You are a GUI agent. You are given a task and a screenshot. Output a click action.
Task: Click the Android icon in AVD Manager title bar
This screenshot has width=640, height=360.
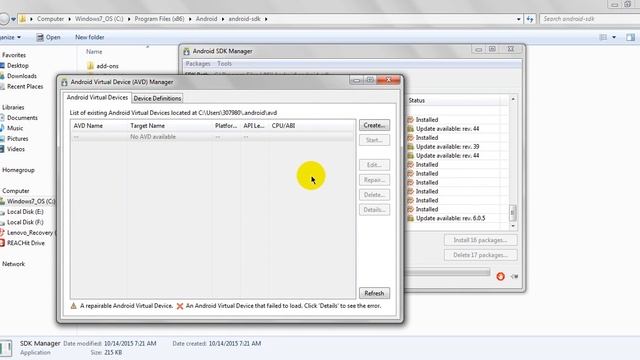click(x=64, y=82)
